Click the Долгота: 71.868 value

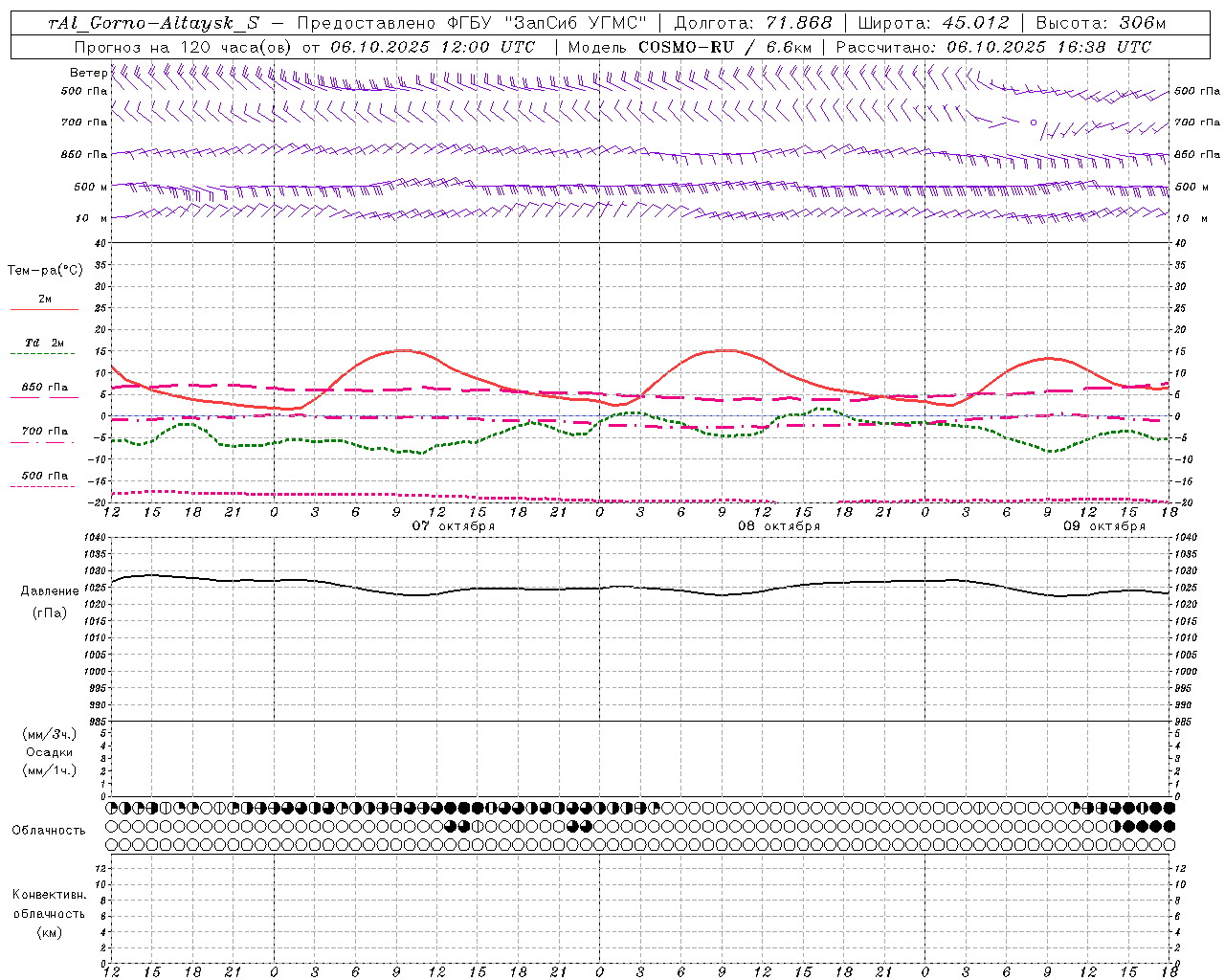[x=754, y=24]
